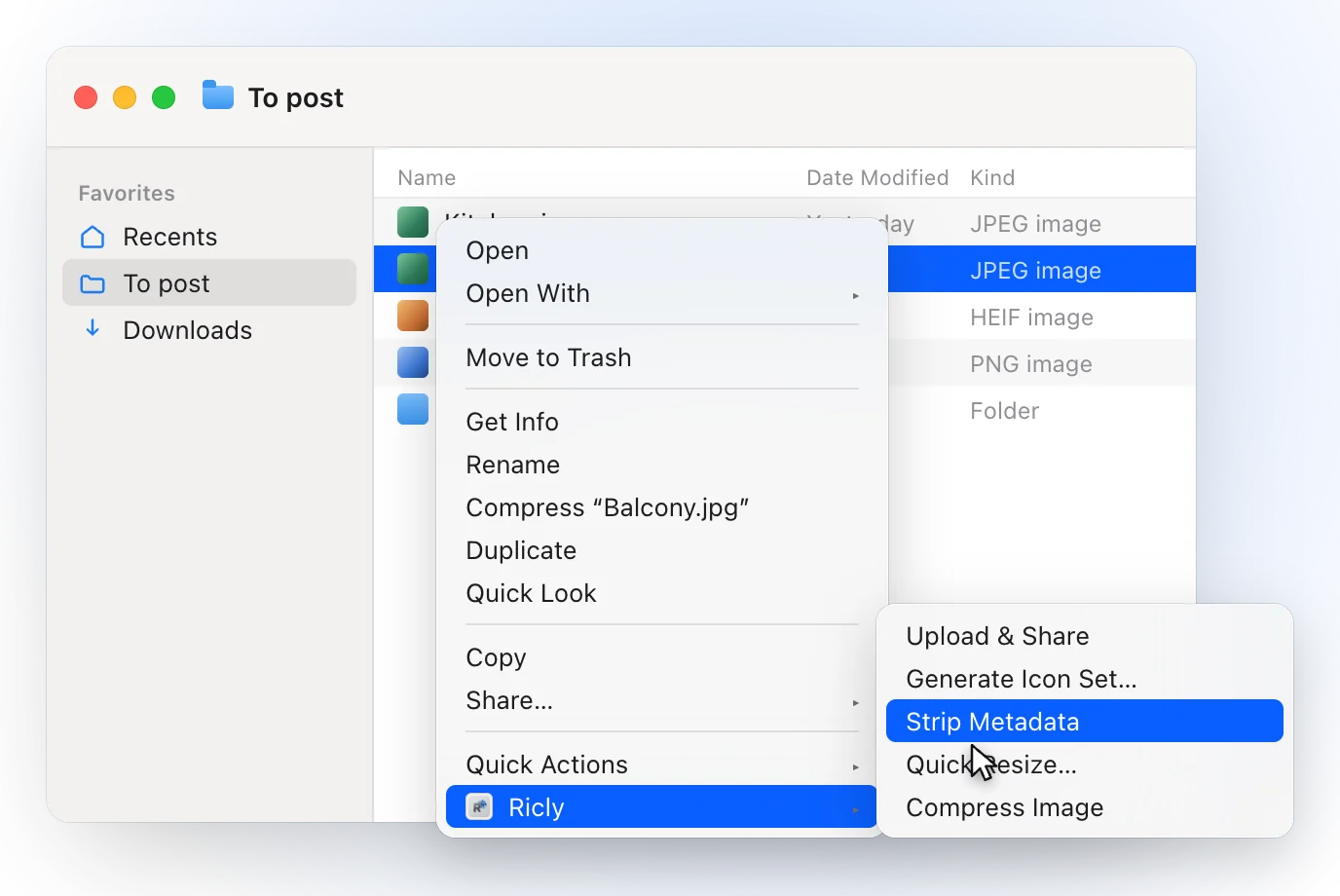Expand the Share… submenu arrow
Viewport: 1340px width, 896px height.
tap(855, 702)
